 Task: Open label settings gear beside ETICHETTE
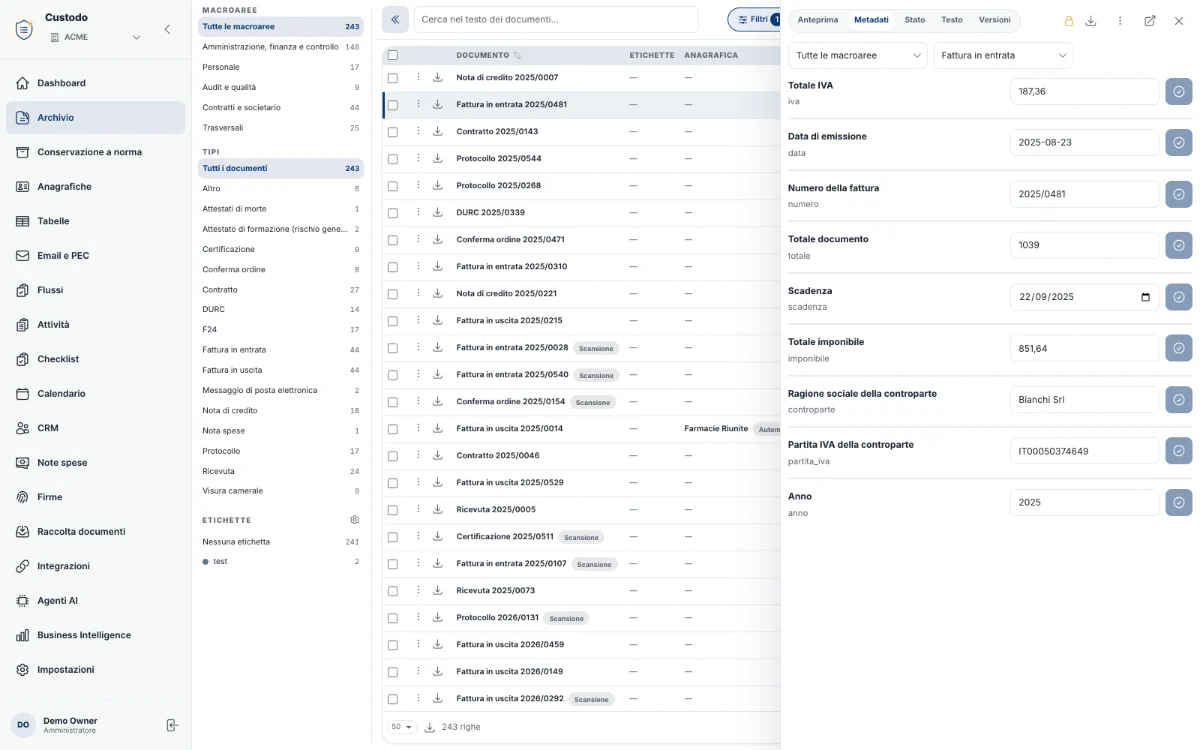[x=354, y=520]
